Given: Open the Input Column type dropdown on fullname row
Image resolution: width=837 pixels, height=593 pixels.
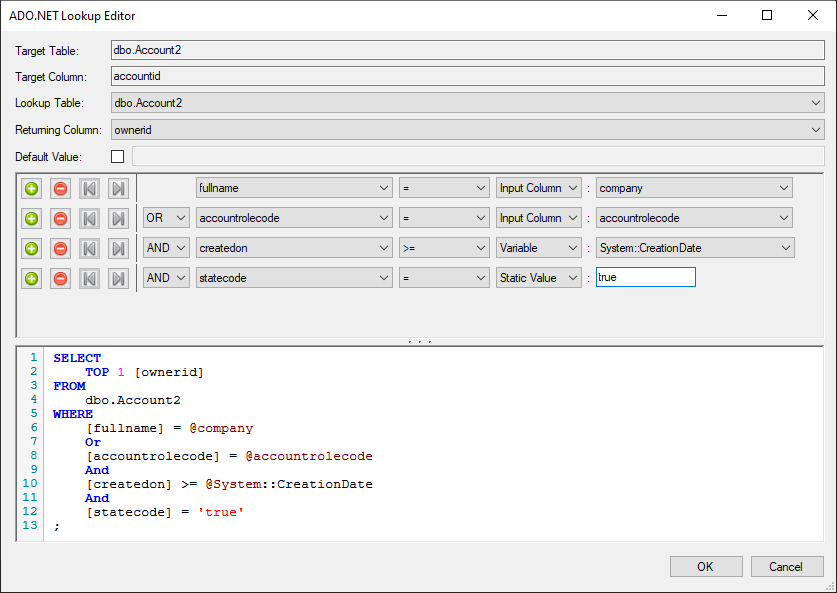Looking at the screenshot, I should [x=539, y=188].
